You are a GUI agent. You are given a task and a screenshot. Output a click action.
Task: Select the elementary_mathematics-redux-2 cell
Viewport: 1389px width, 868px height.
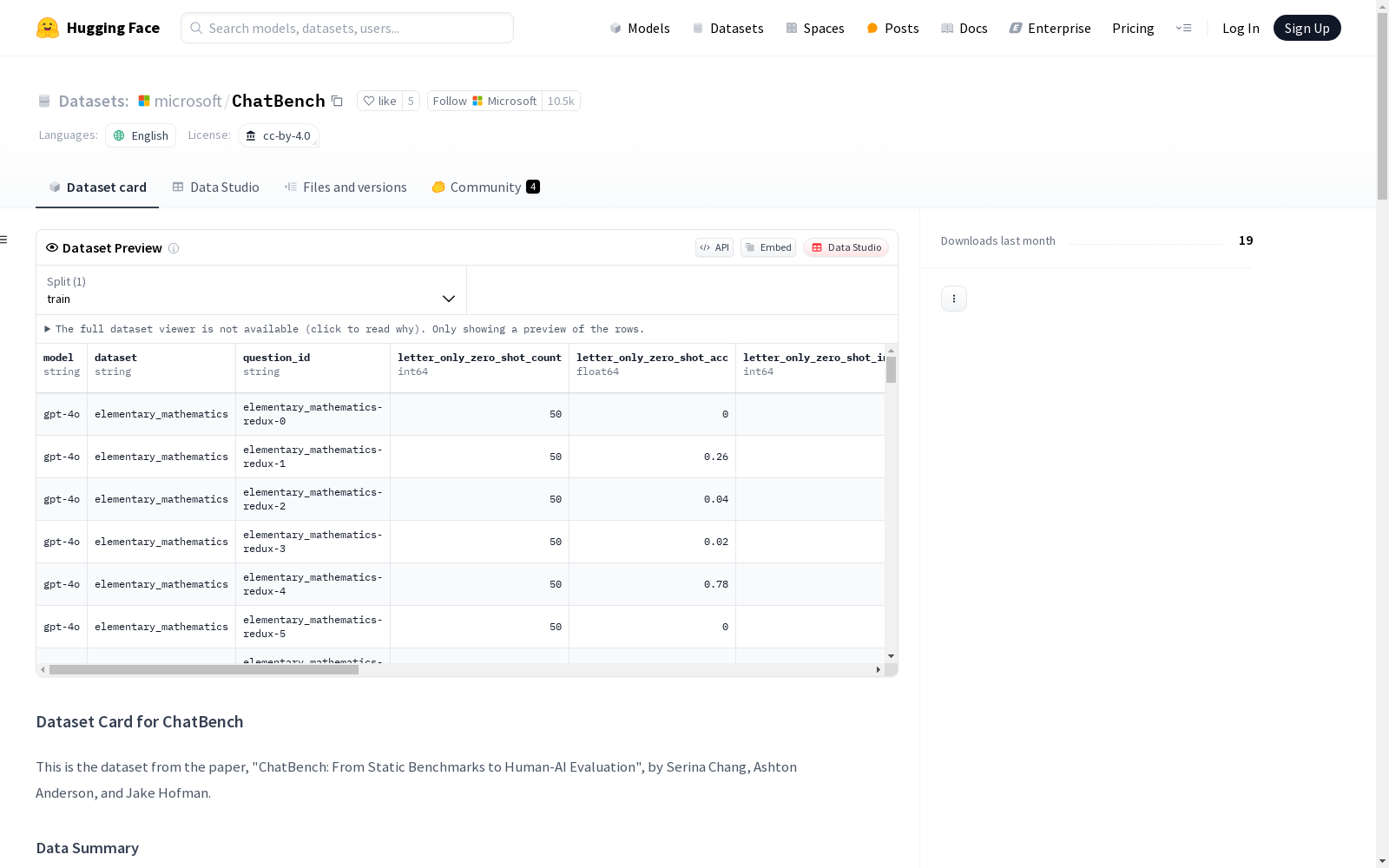pos(313,499)
